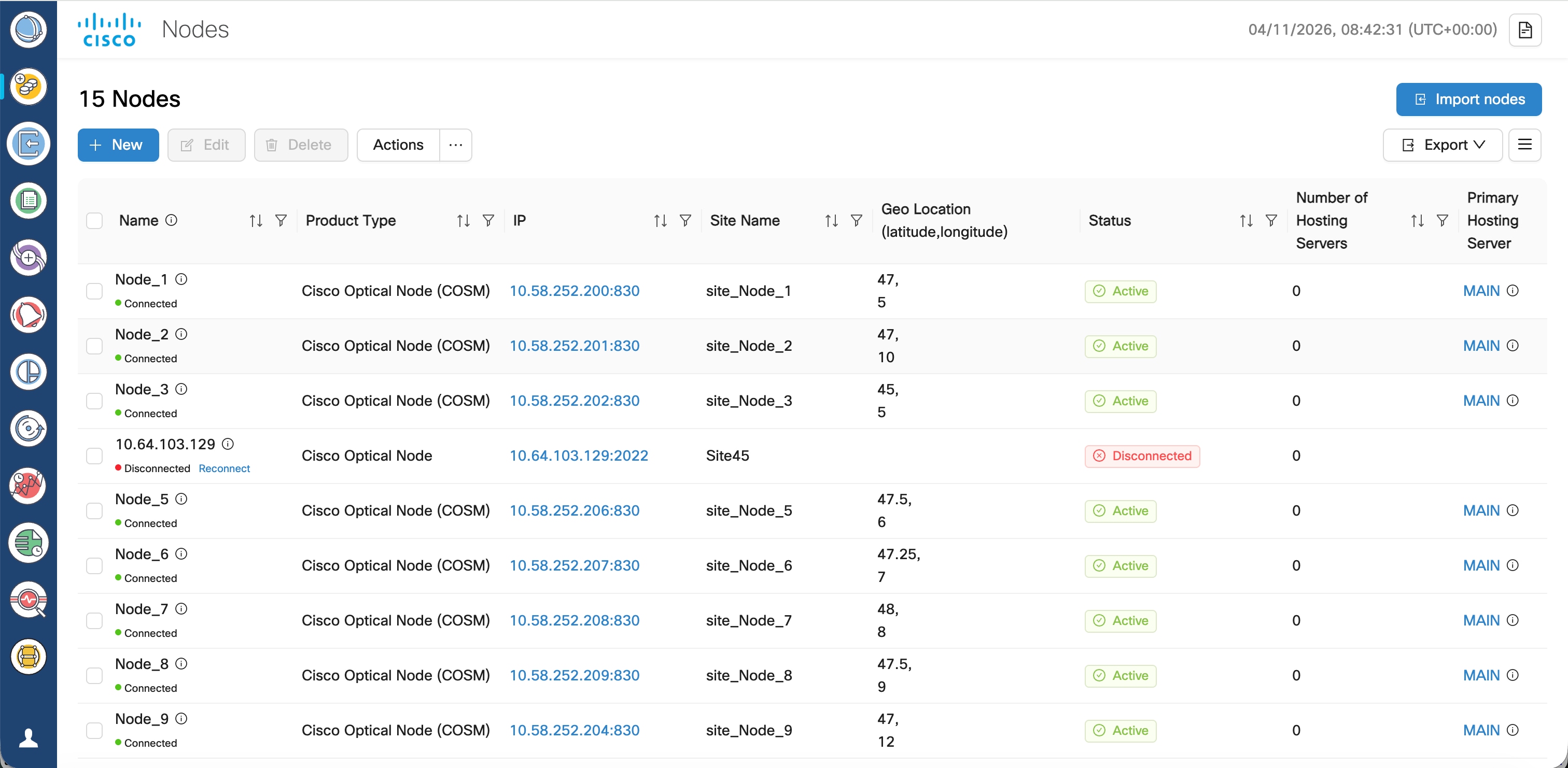Check the 10.64.103.129 row checkbox
This screenshot has width=1568, height=768.
[x=94, y=456]
